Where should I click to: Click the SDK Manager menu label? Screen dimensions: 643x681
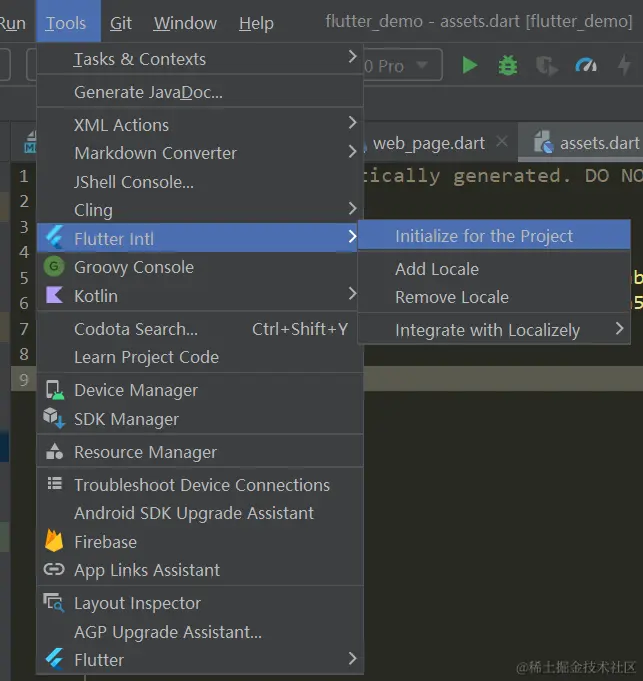tap(126, 419)
